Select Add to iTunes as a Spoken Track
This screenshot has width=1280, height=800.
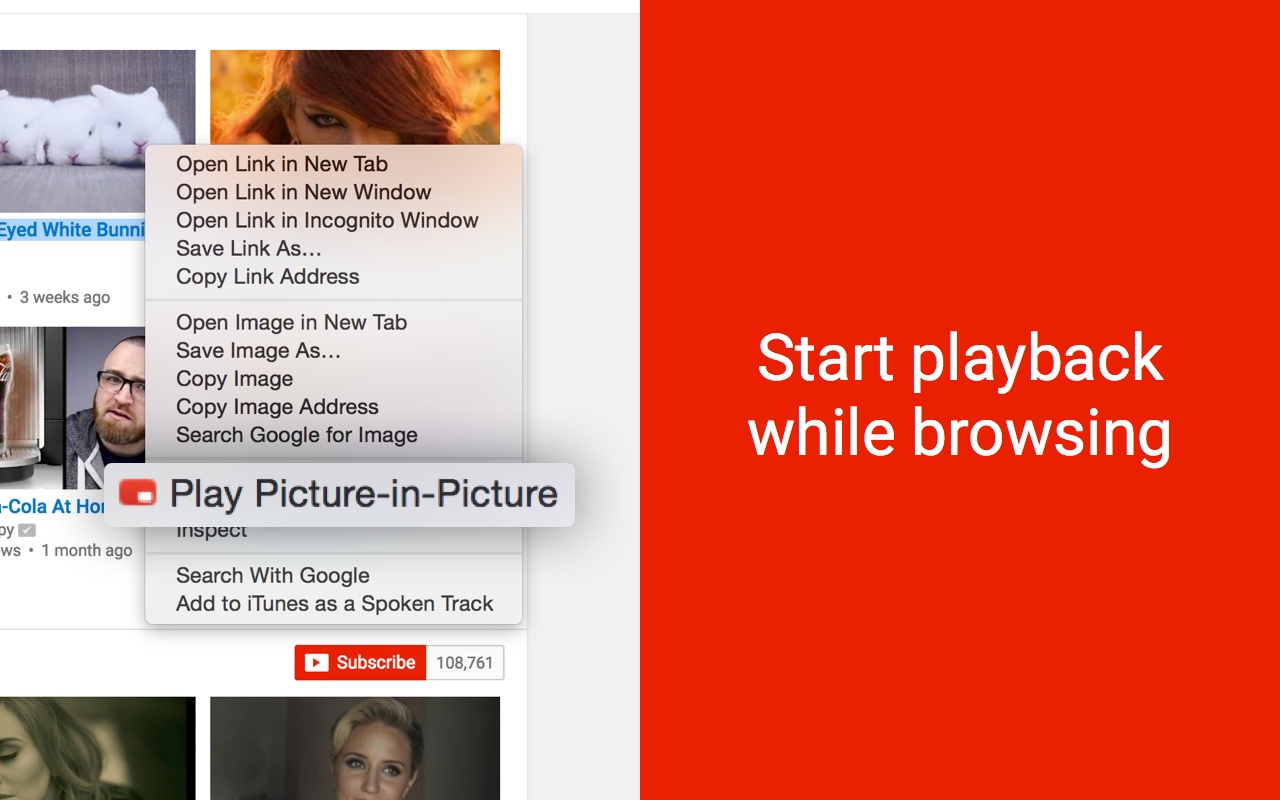[x=334, y=603]
